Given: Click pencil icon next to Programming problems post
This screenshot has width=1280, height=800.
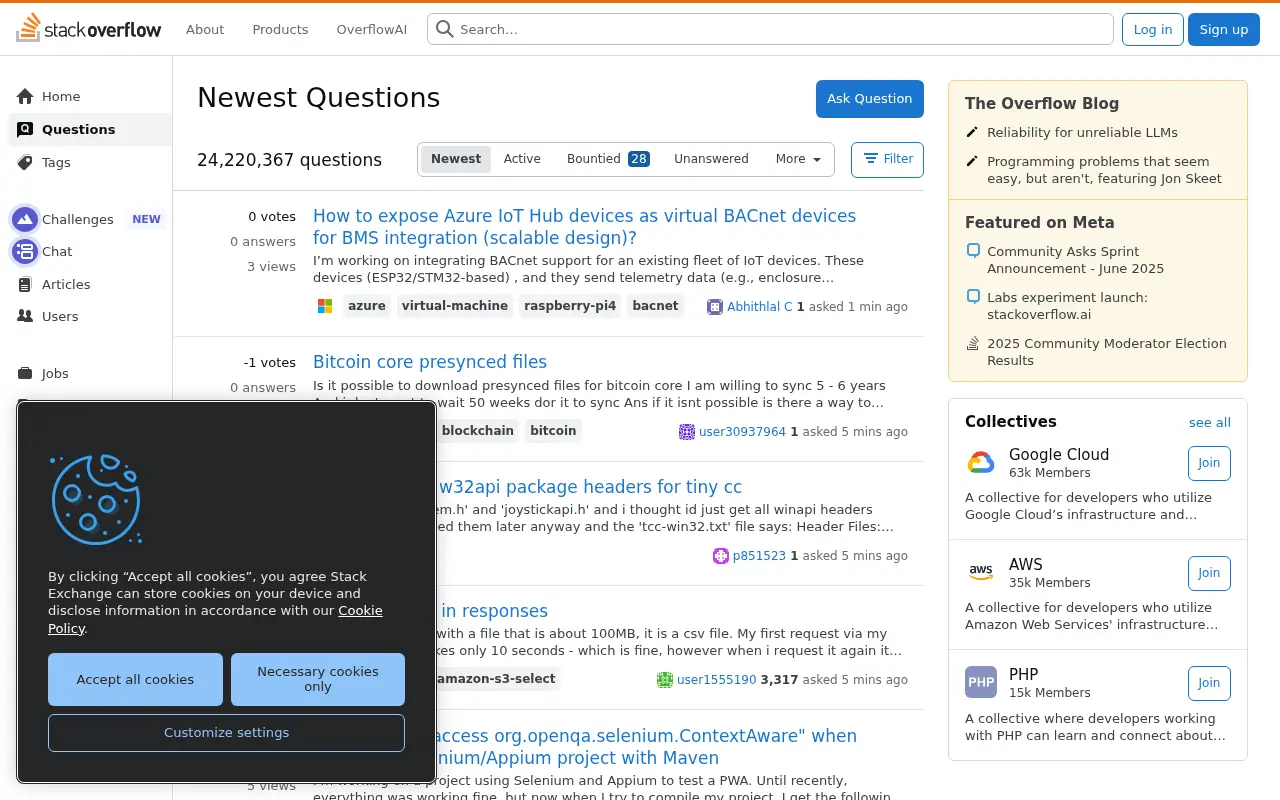Looking at the screenshot, I should click(x=972, y=161).
